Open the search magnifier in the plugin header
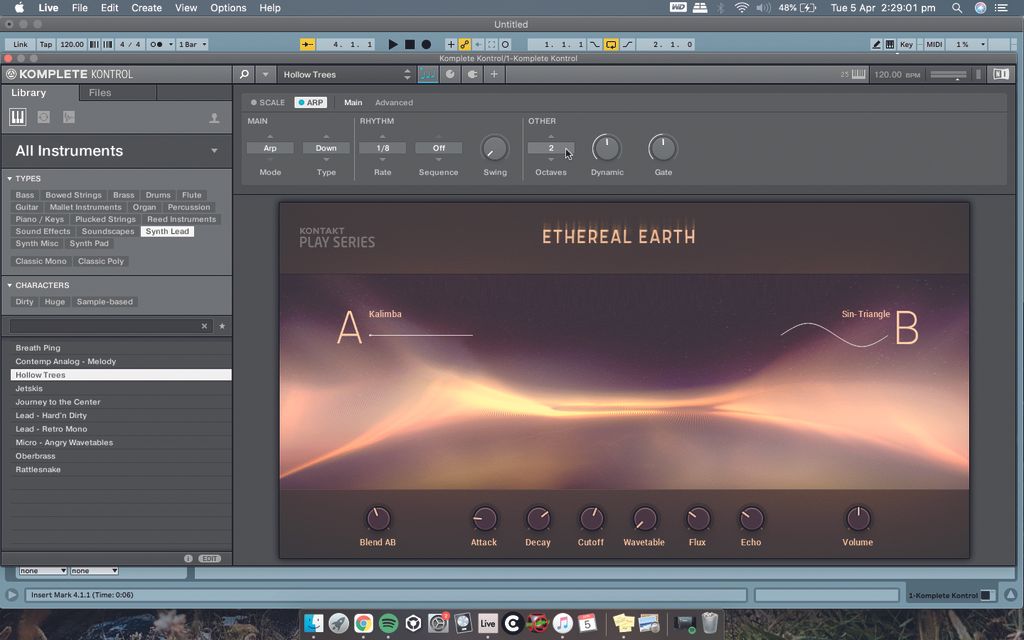Viewport: 1024px width, 640px height. [x=244, y=75]
